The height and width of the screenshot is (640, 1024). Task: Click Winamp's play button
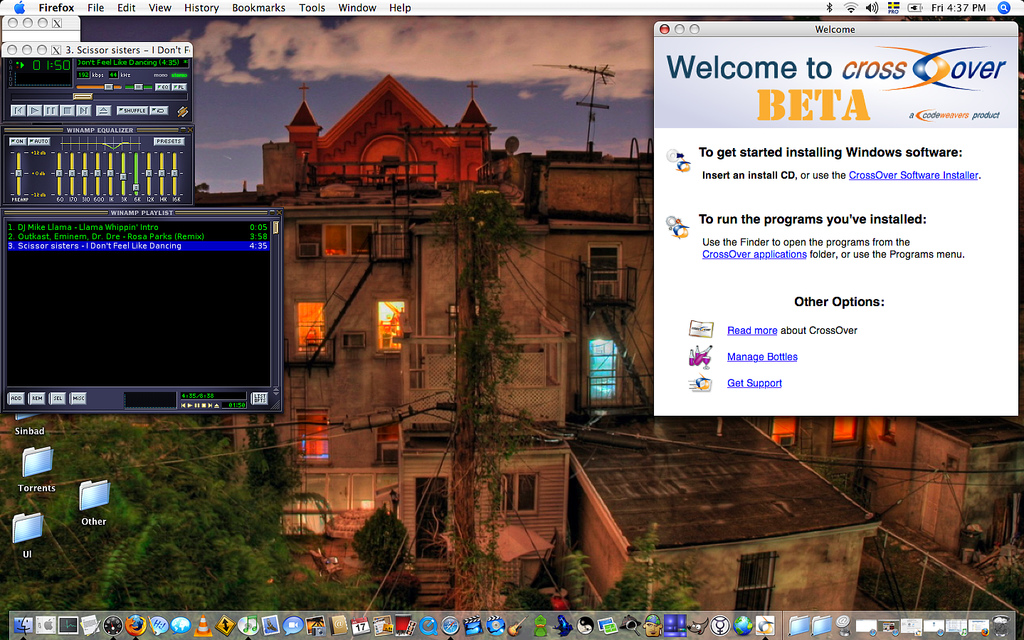34,110
